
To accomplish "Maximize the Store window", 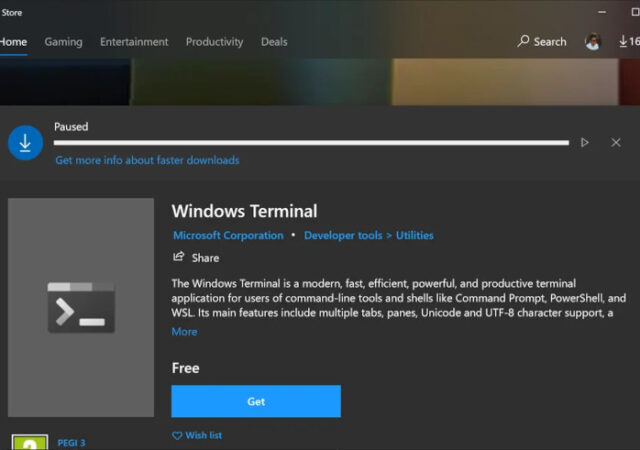I will pyautogui.click(x=635, y=12).
